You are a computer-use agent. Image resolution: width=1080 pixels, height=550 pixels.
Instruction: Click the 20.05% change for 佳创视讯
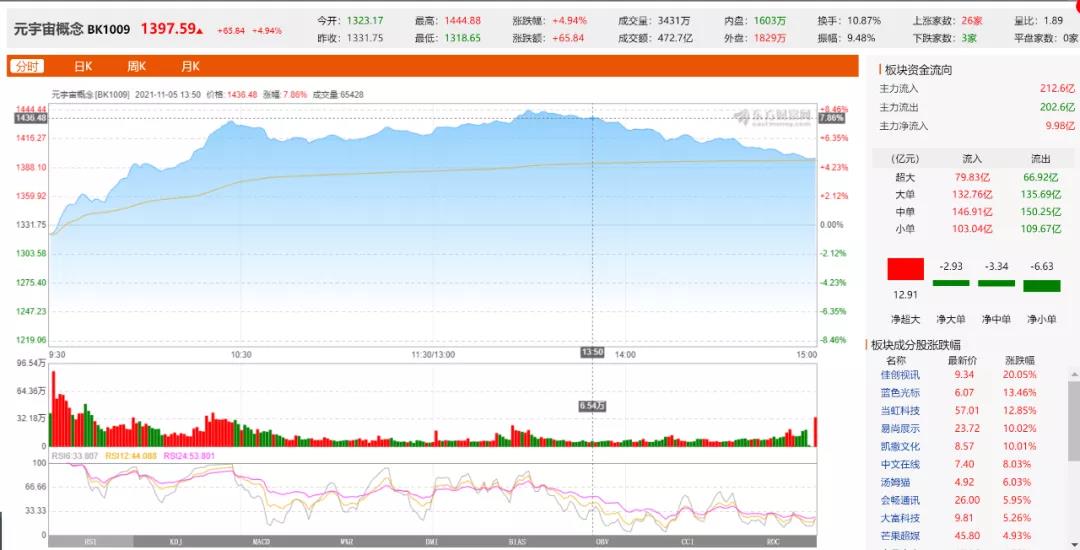[1019, 375]
